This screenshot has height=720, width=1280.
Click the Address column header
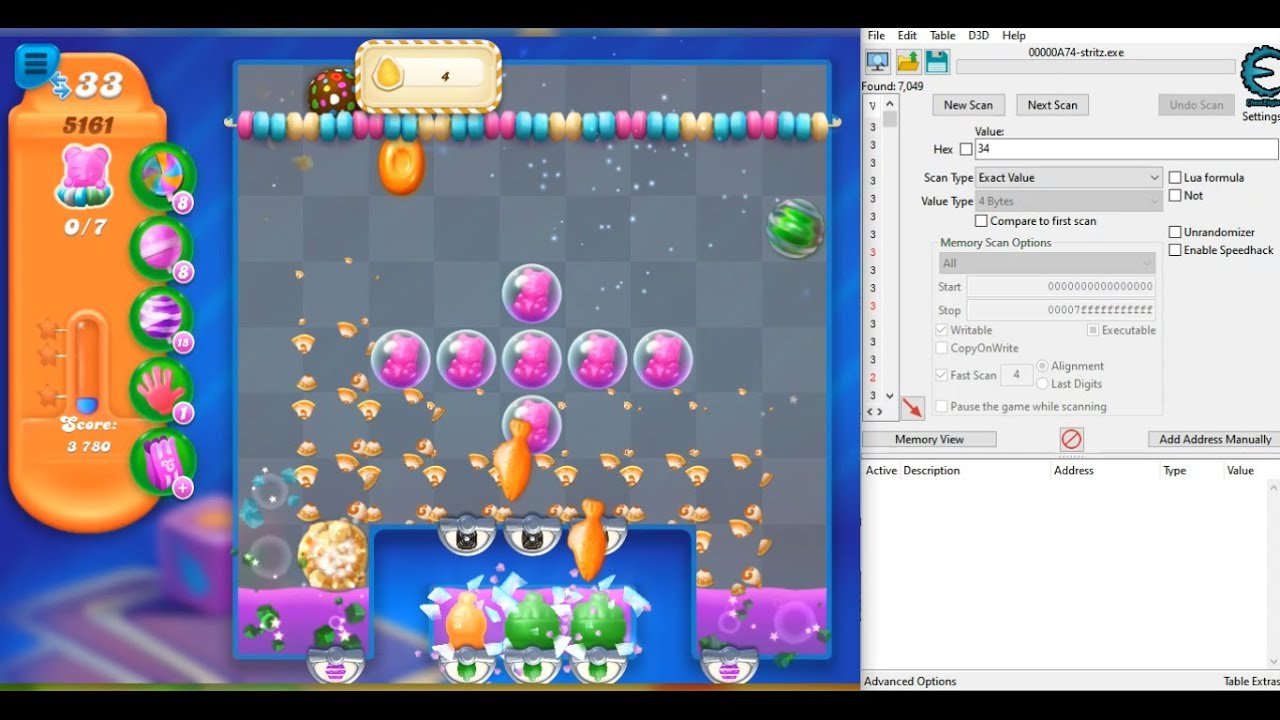pos(1073,470)
